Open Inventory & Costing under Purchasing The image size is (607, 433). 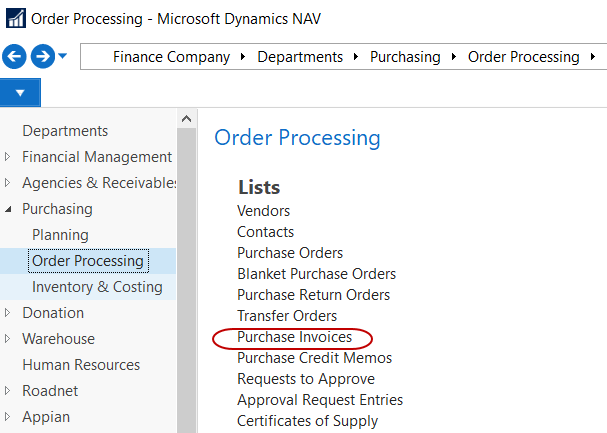coord(97,287)
